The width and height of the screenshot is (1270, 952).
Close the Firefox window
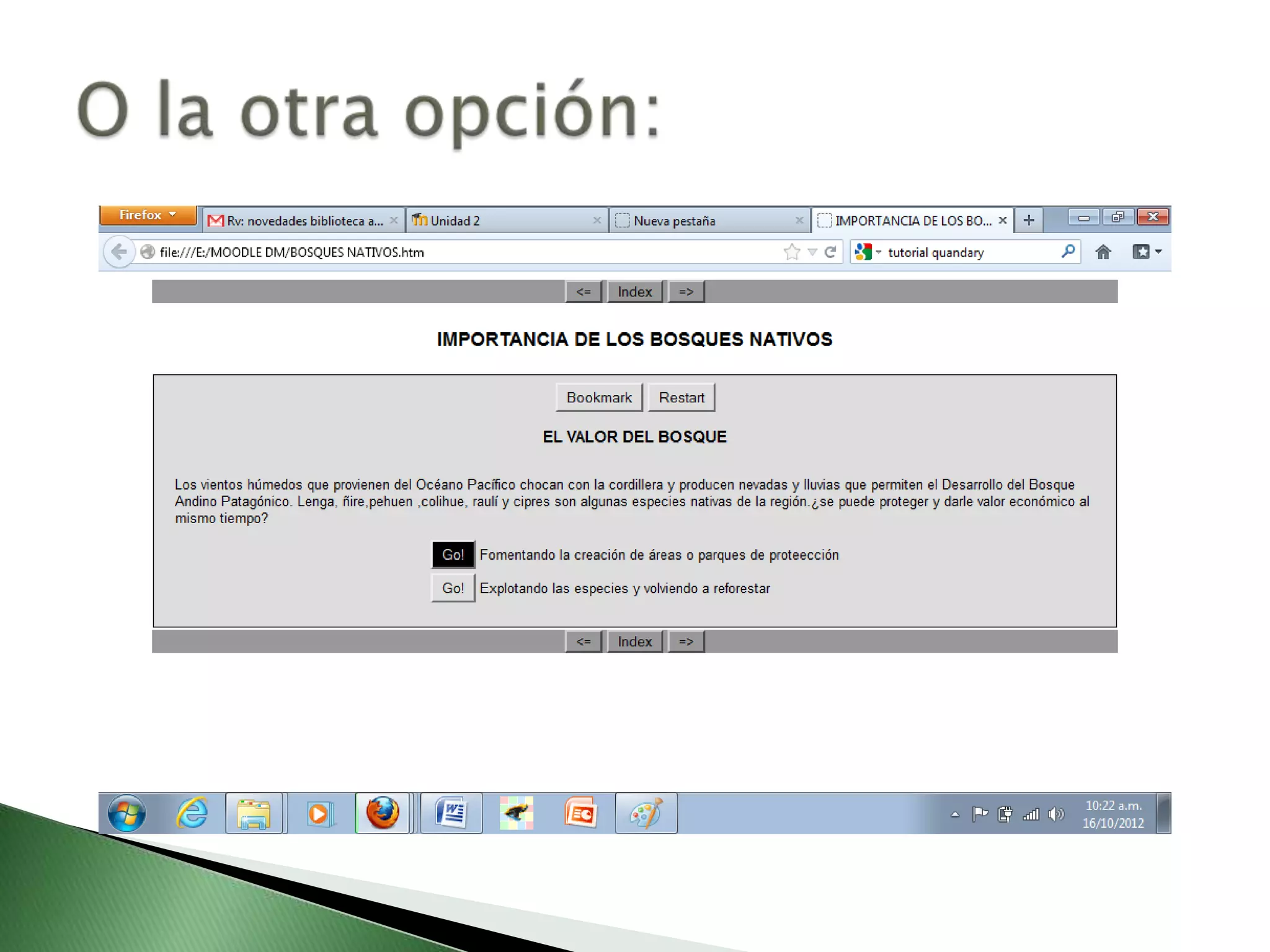point(1153,217)
